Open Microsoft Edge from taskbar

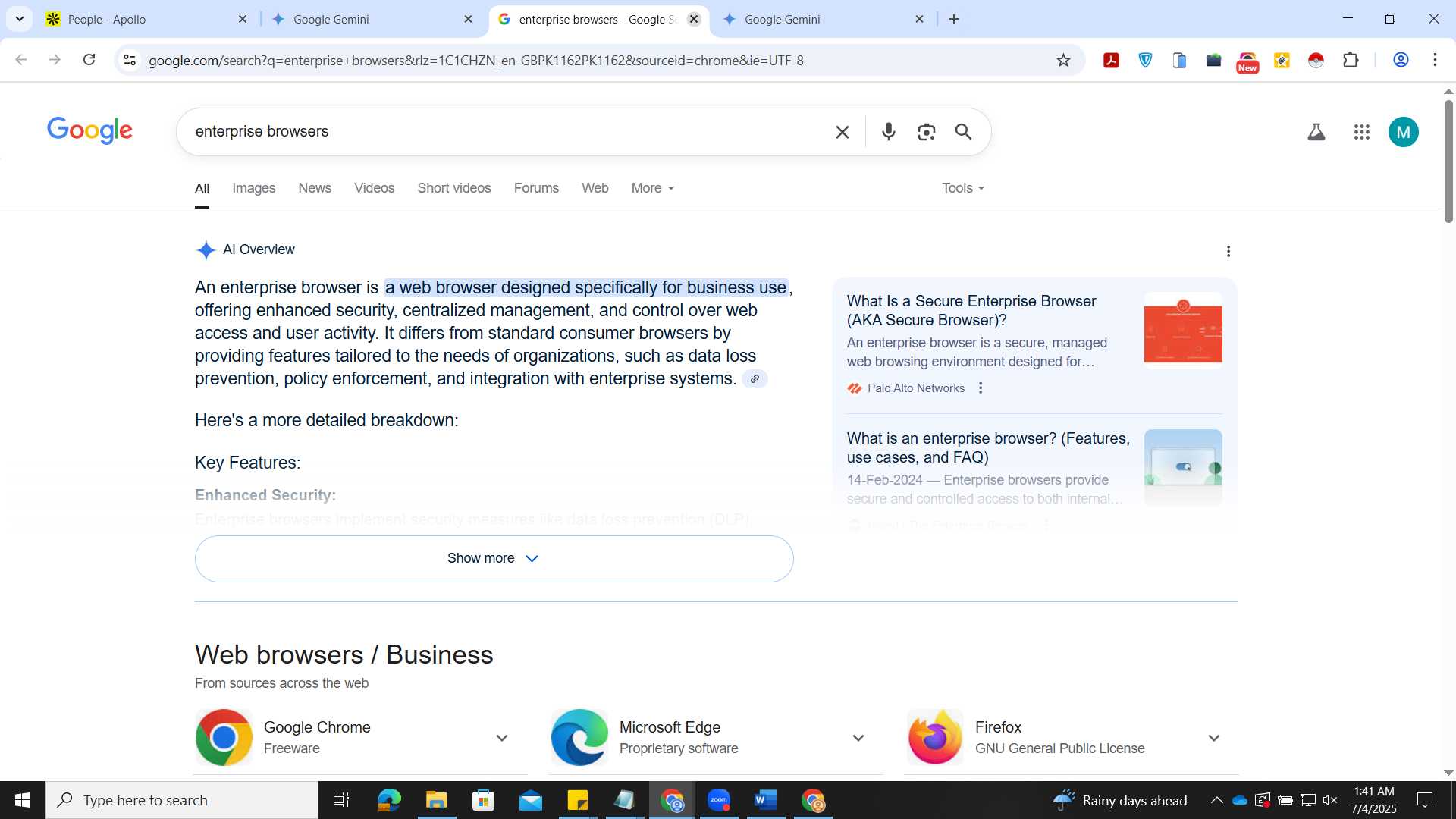(x=389, y=800)
